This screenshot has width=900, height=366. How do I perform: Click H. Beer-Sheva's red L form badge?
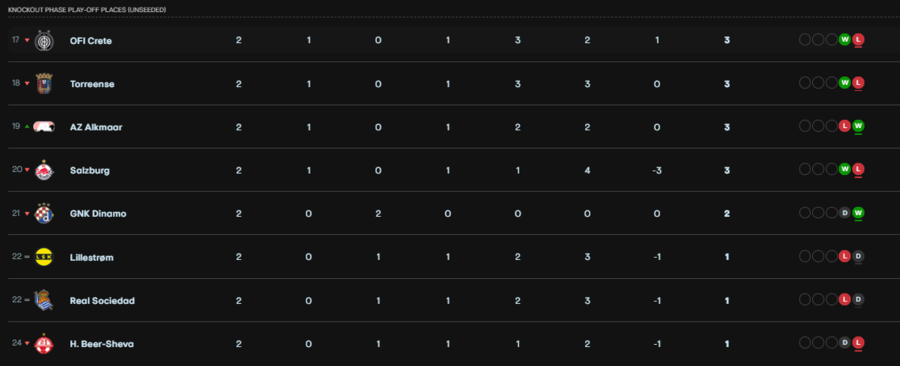click(858, 342)
